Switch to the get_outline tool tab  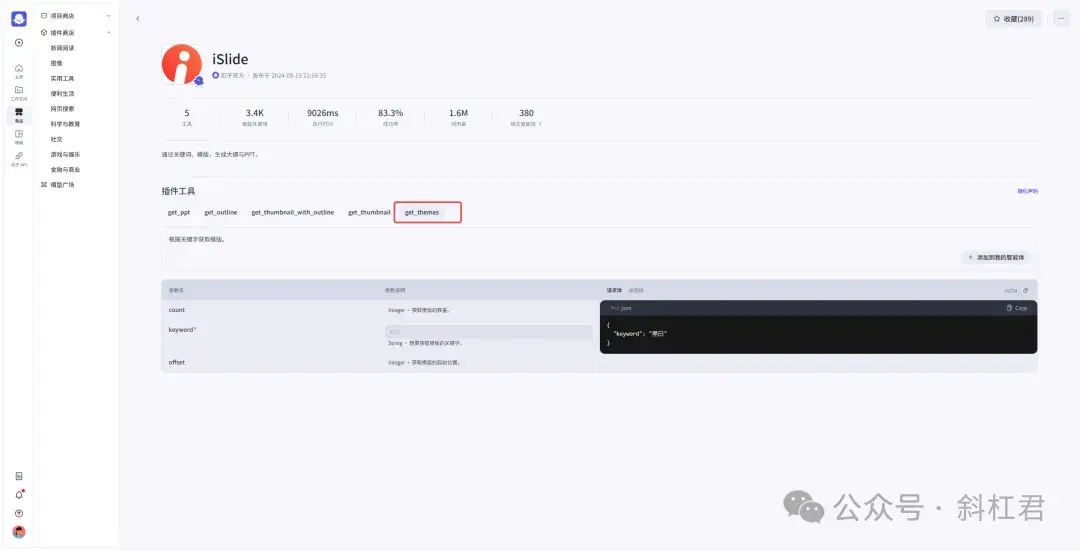coord(220,212)
